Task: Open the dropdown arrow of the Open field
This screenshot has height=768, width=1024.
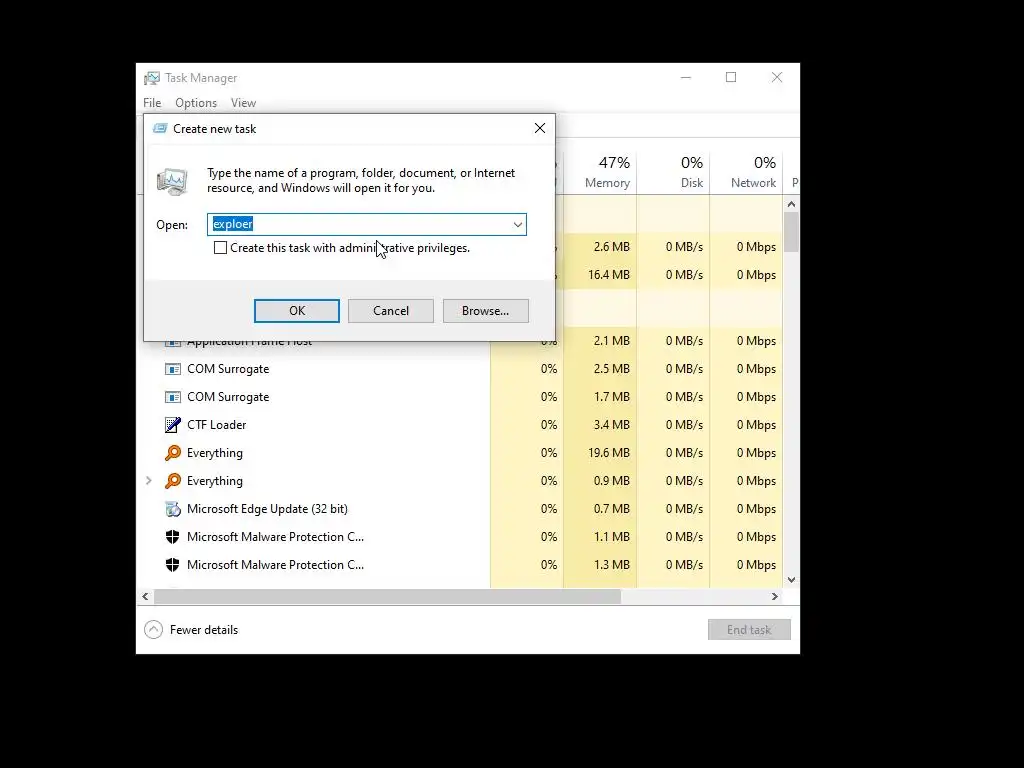Action: pyautogui.click(x=517, y=225)
